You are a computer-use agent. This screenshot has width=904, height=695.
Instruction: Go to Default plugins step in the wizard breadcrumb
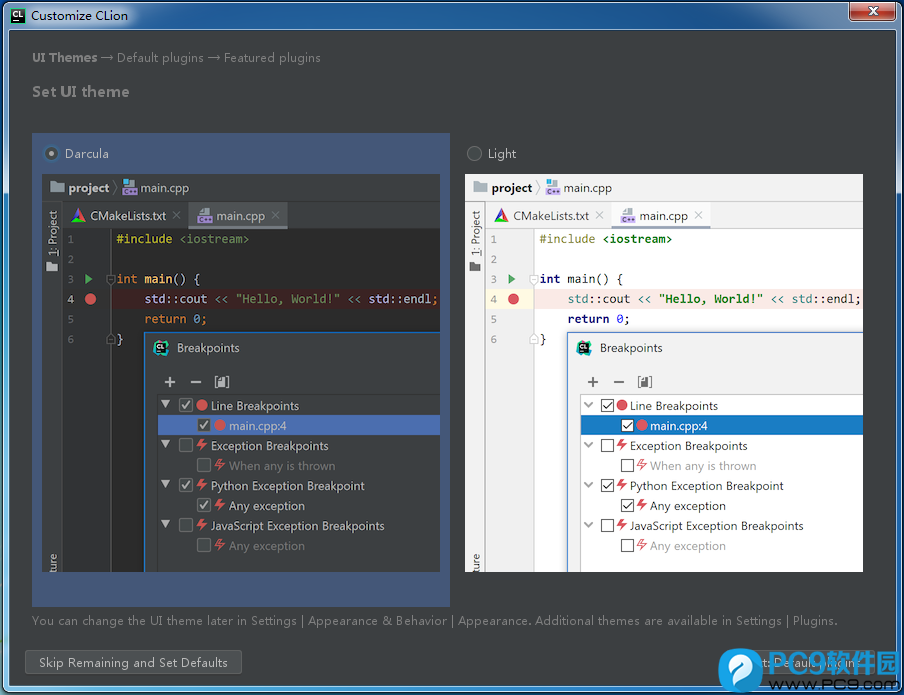(x=160, y=58)
